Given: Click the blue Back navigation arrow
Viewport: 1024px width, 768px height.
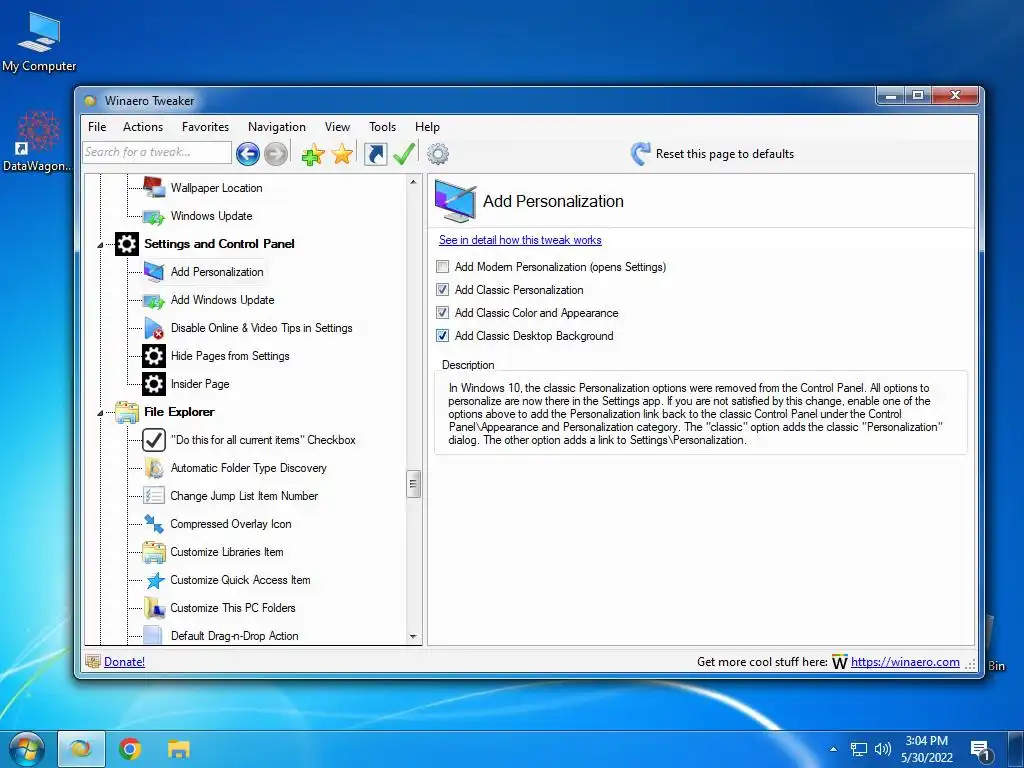Looking at the screenshot, I should (x=248, y=154).
